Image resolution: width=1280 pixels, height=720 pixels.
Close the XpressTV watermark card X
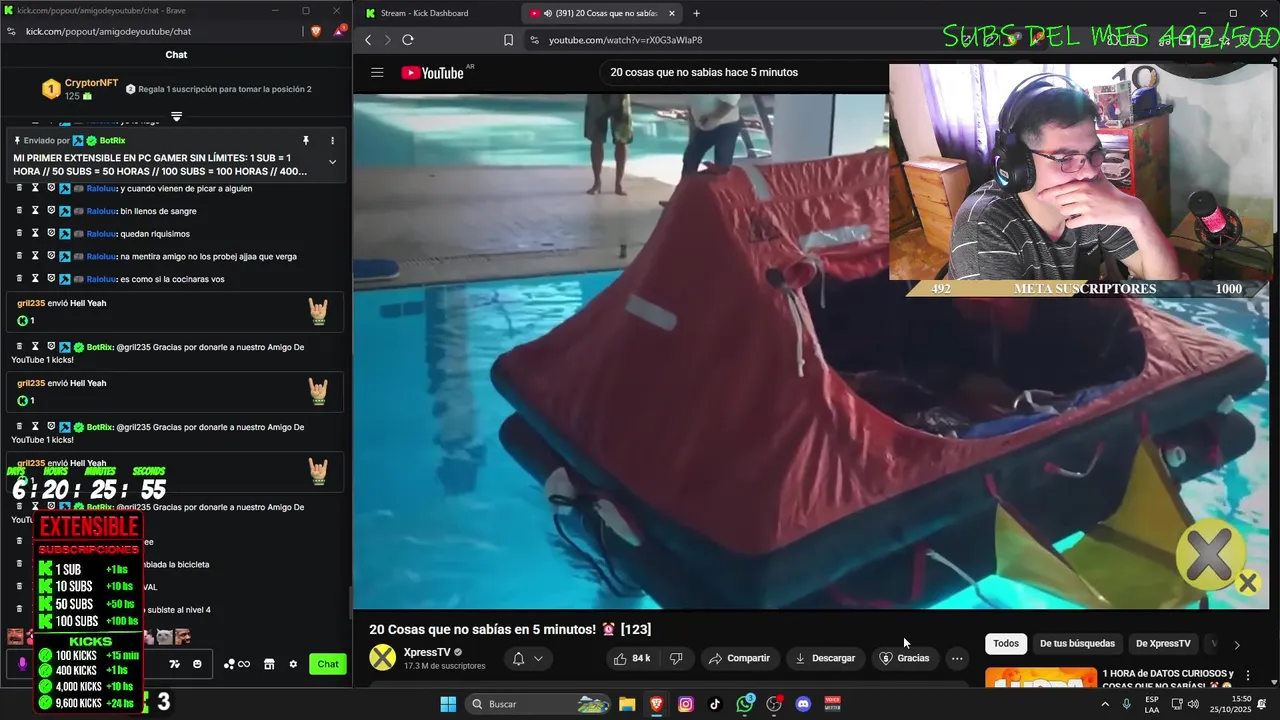pos(1247,582)
